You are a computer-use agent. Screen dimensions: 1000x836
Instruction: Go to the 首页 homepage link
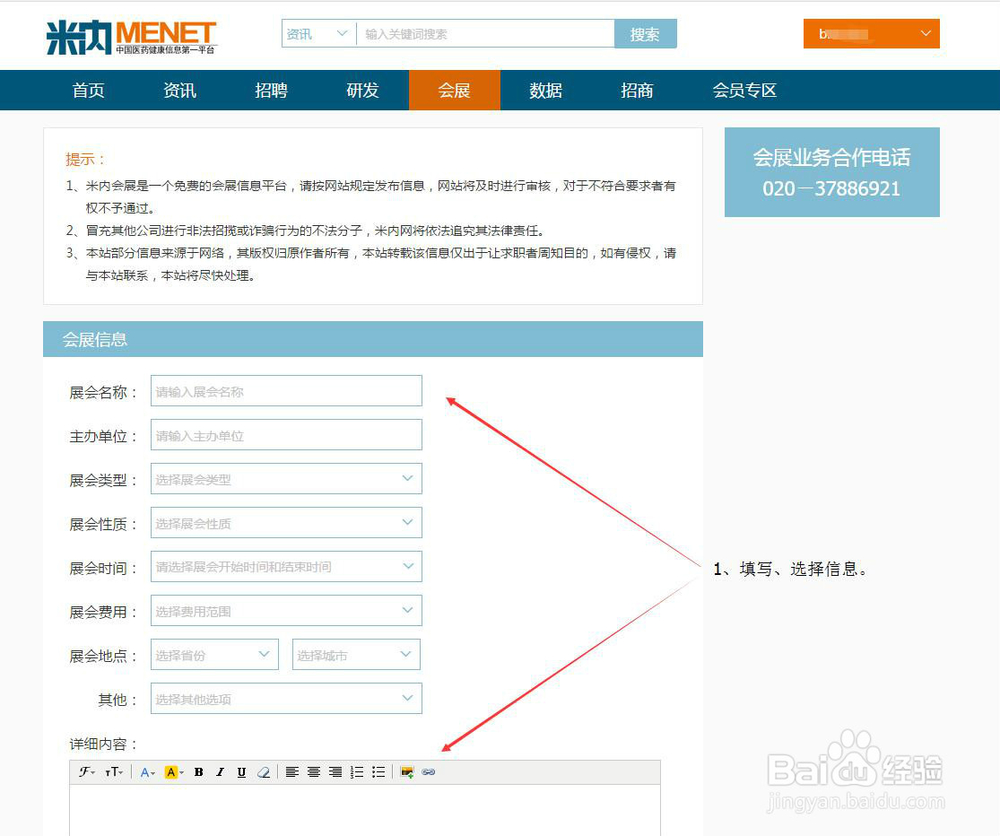tap(87, 90)
